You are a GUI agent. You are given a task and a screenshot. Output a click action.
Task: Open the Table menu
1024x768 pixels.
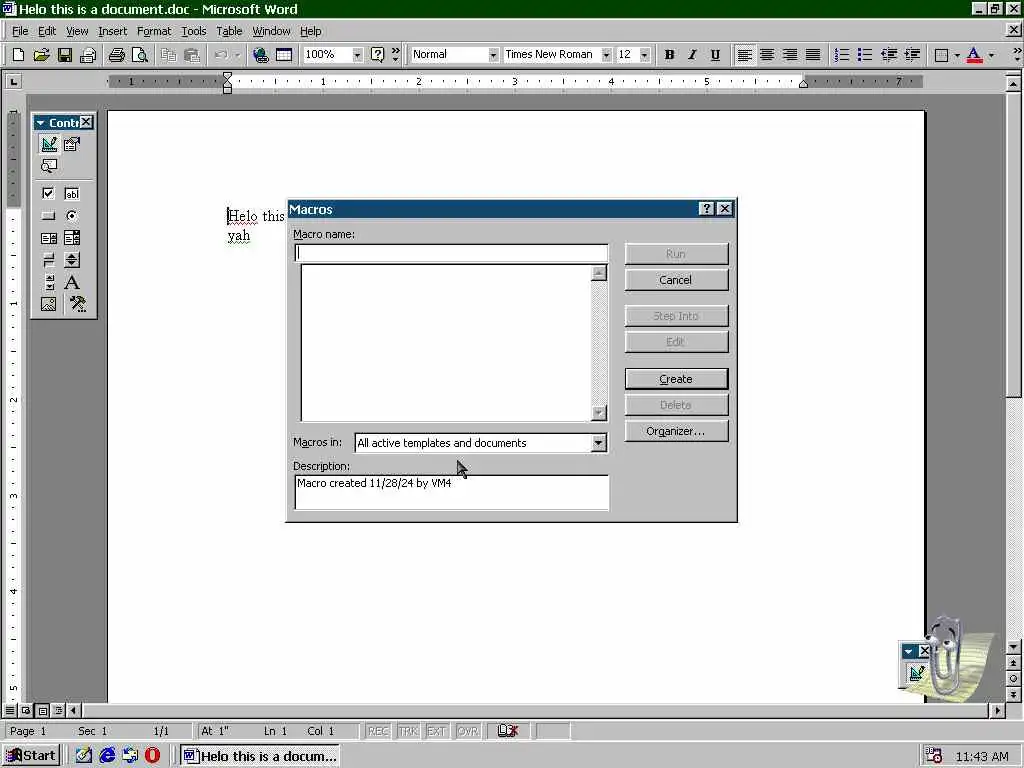click(229, 31)
